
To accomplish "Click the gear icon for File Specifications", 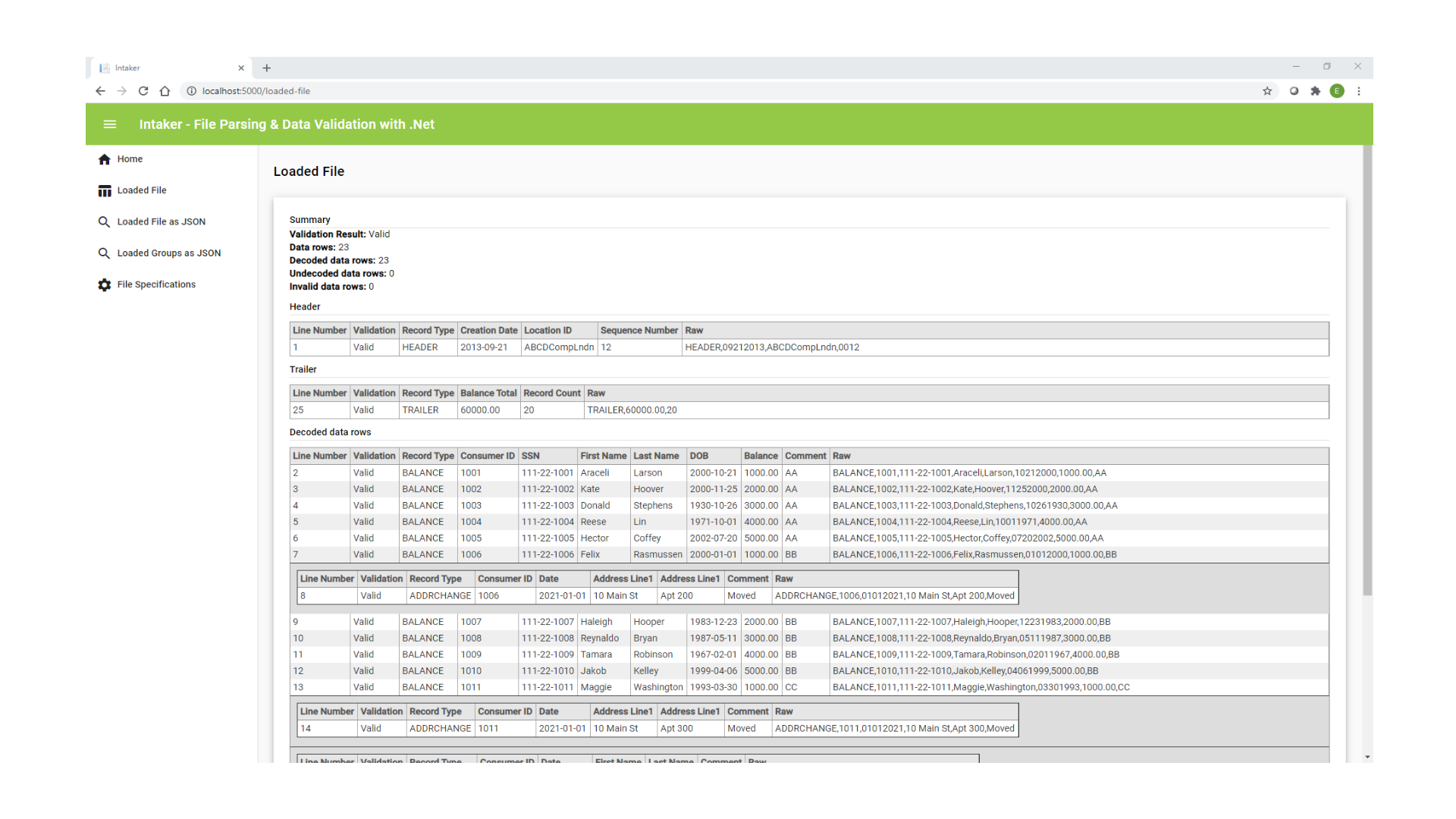I will pyautogui.click(x=104, y=284).
